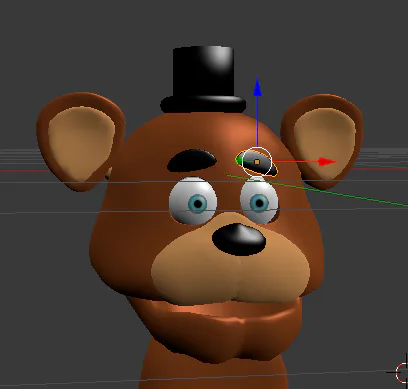Select the blue iris under the selected eyebrow
This screenshot has height=389, width=408.
coord(260,203)
